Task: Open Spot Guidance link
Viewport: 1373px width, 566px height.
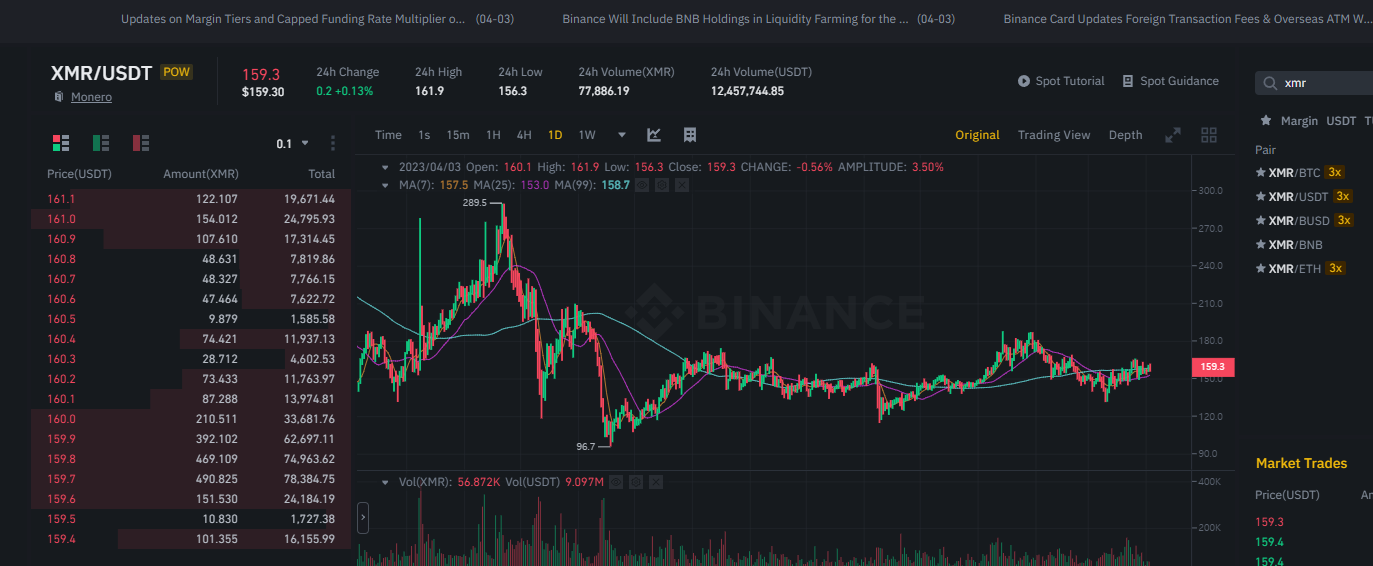Action: [1179, 81]
